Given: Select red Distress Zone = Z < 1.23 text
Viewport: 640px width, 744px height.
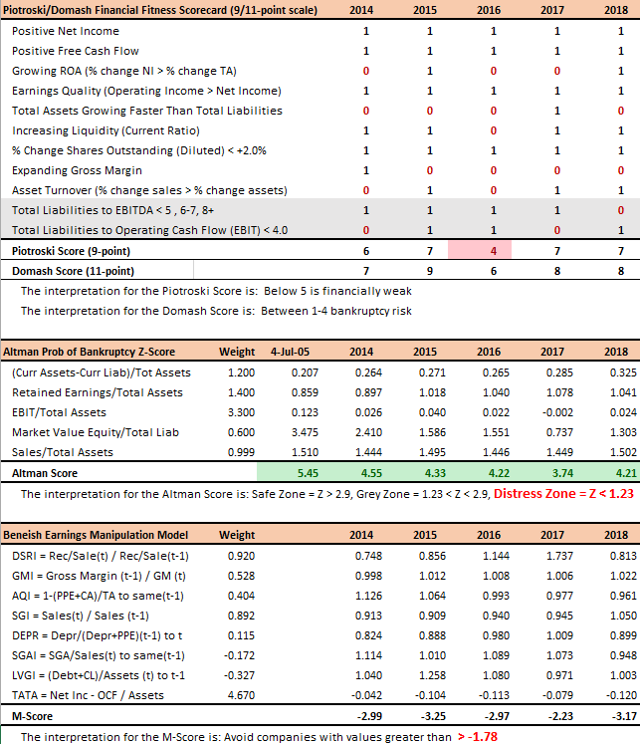Looking at the screenshot, I should point(564,493).
